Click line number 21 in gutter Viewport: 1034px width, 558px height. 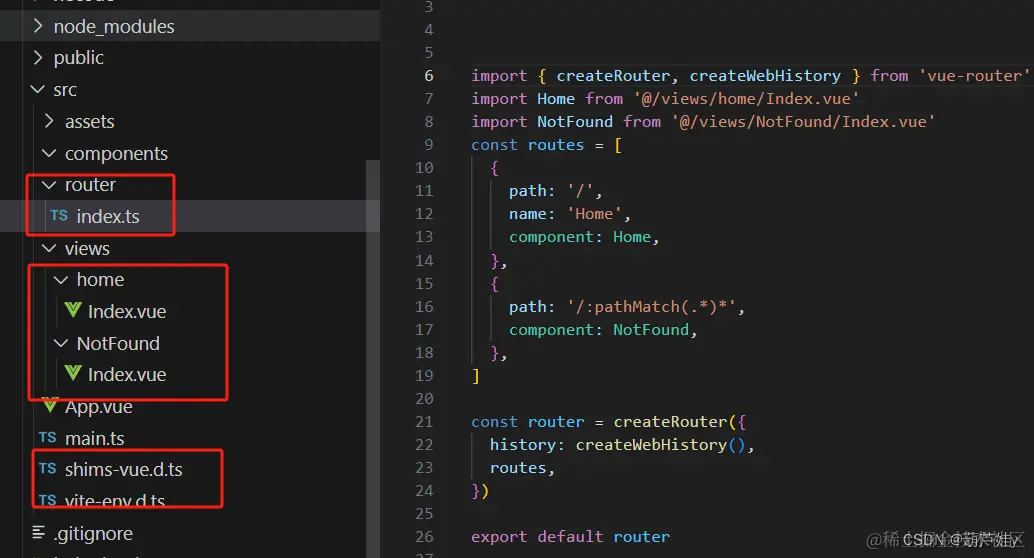pyautogui.click(x=424, y=421)
